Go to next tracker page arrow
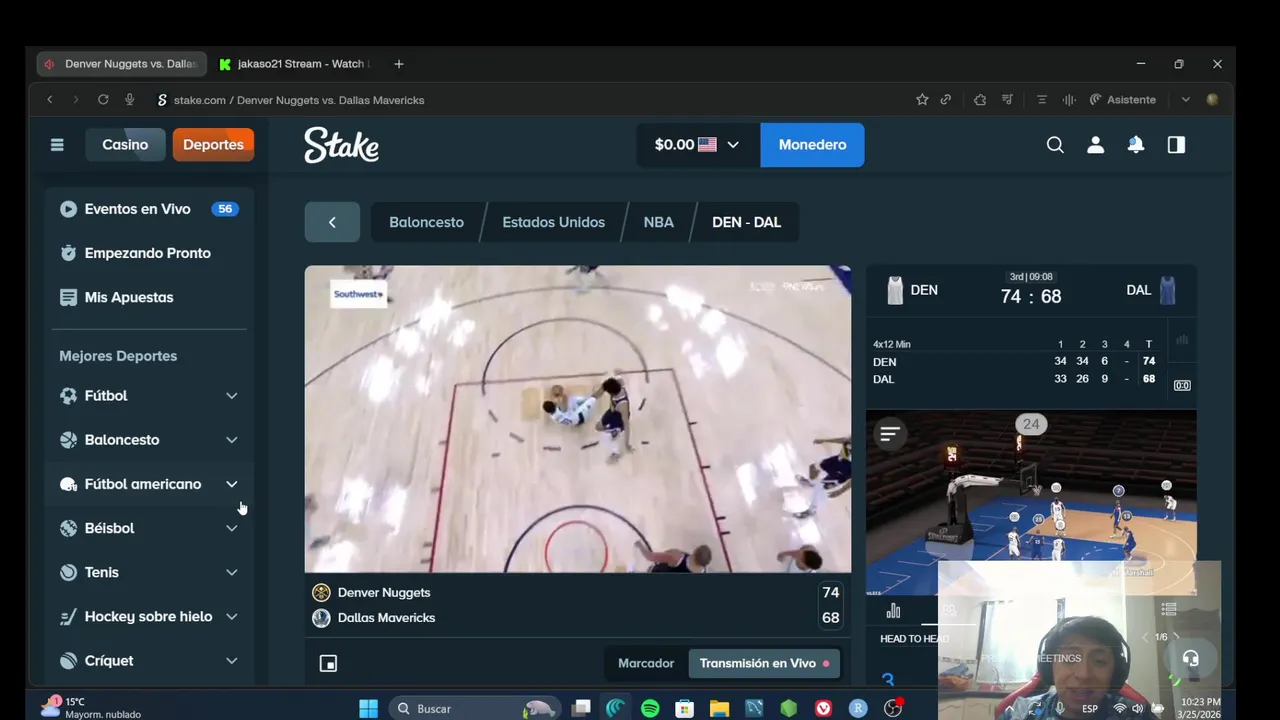Image resolution: width=1280 pixels, height=720 pixels. (1176, 637)
